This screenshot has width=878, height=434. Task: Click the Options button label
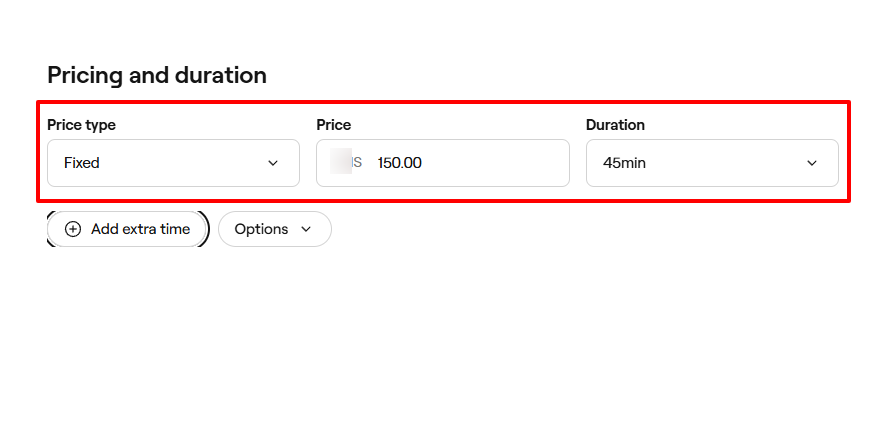pos(261,229)
